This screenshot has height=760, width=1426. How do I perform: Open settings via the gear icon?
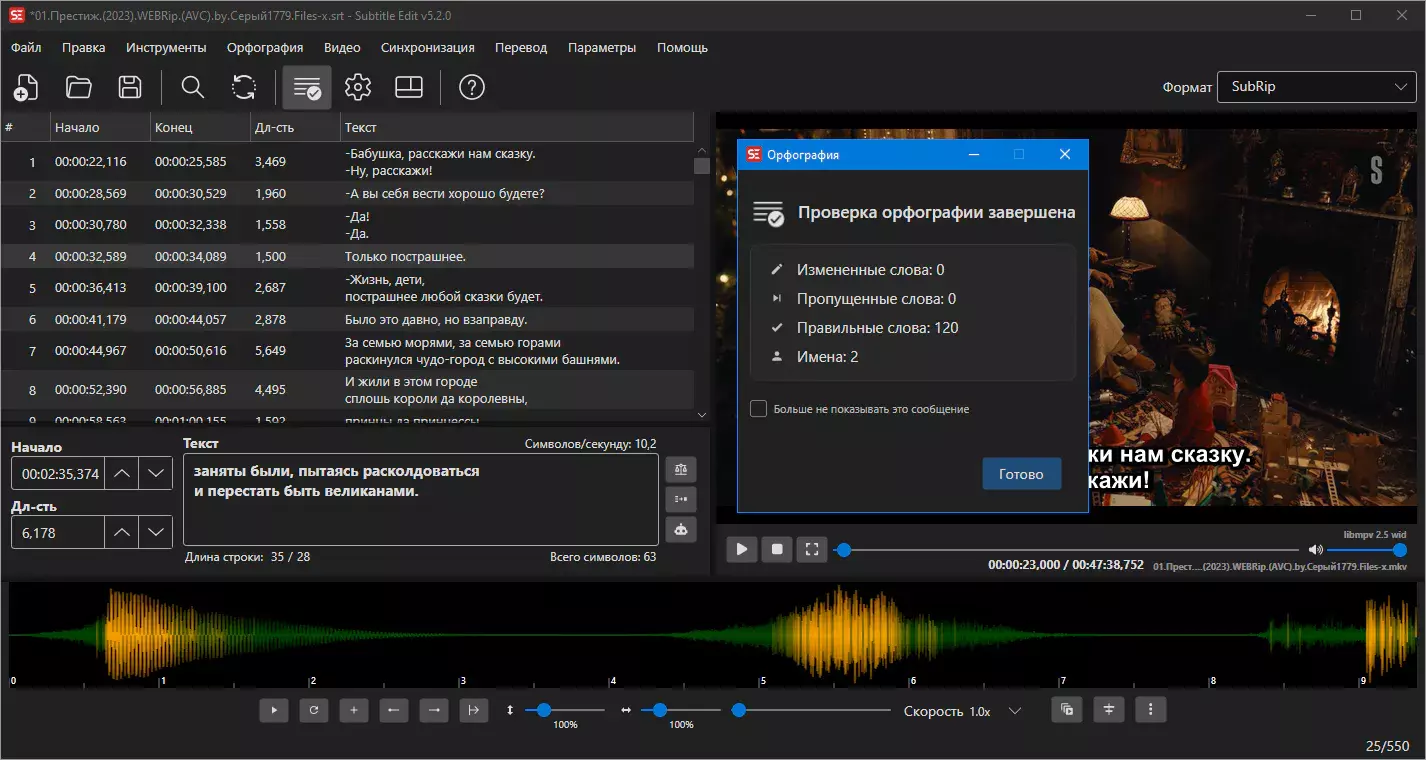point(358,87)
